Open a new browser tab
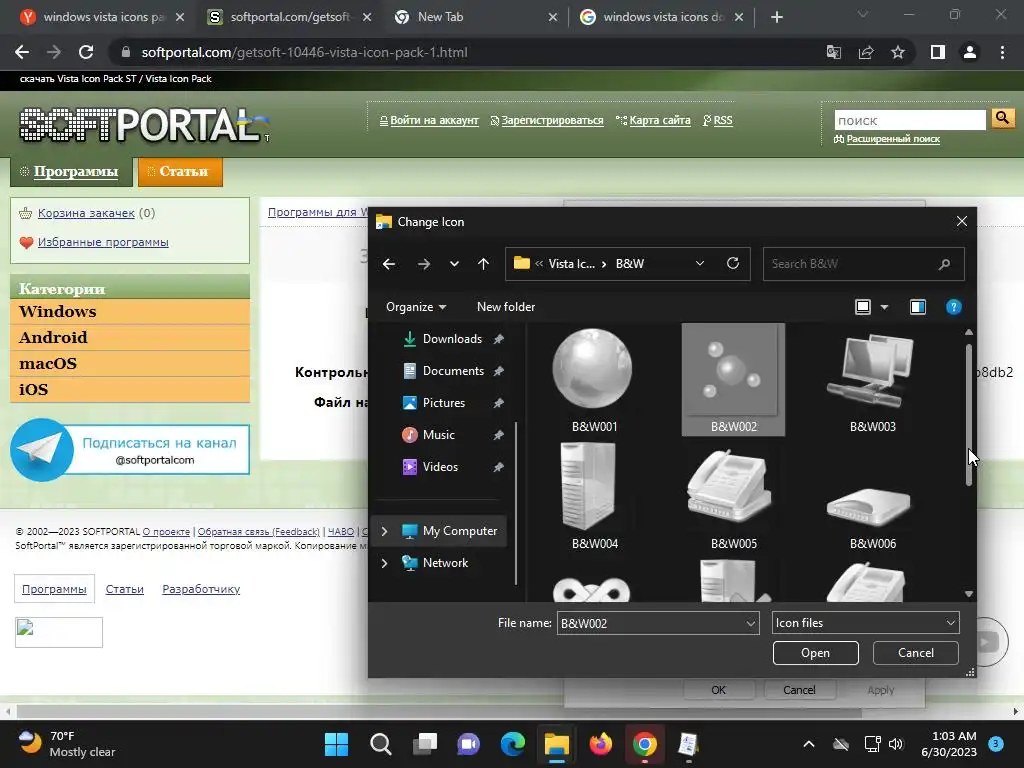 tap(776, 17)
